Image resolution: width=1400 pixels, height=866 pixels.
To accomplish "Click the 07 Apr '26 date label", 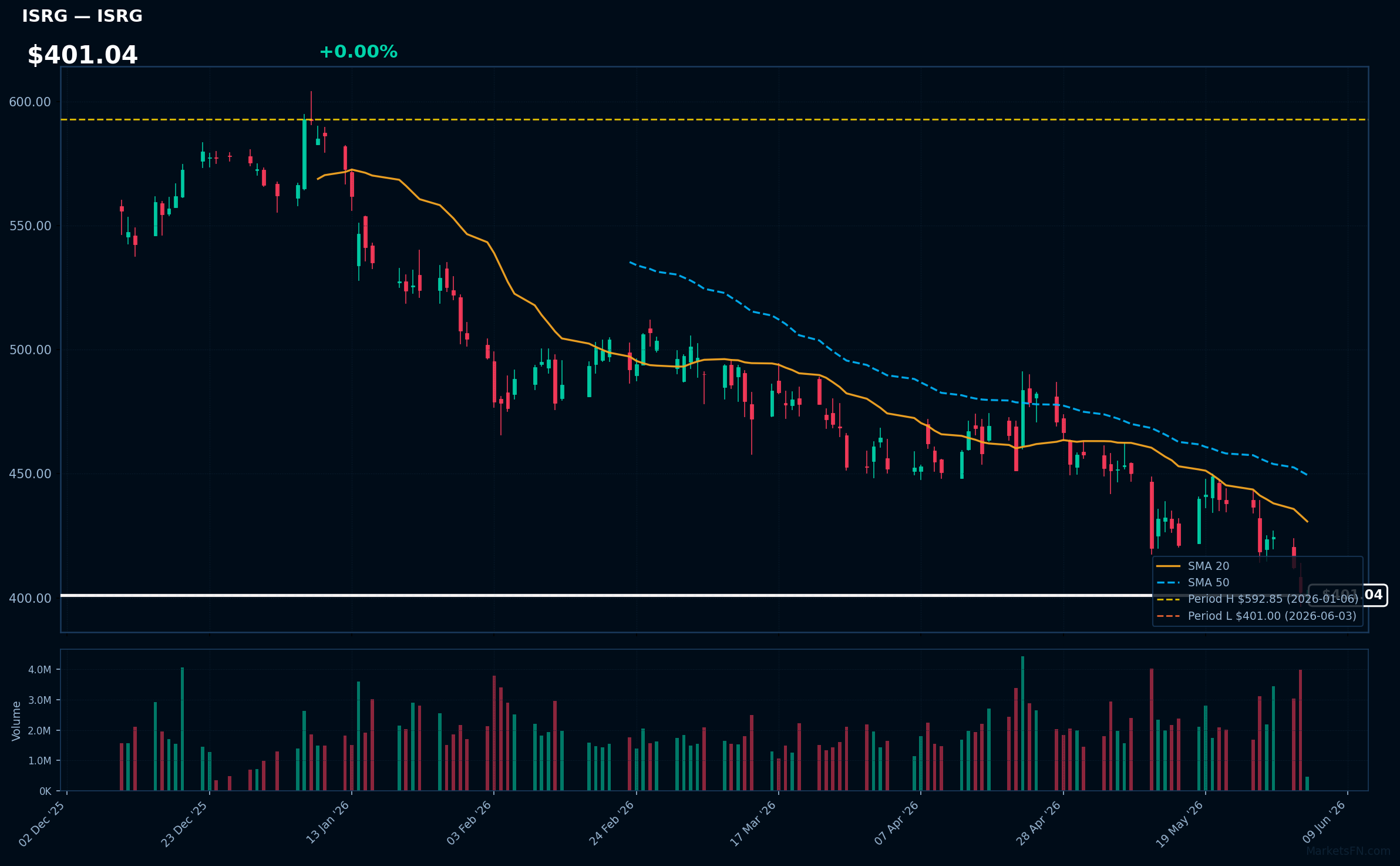I will coord(897,823).
